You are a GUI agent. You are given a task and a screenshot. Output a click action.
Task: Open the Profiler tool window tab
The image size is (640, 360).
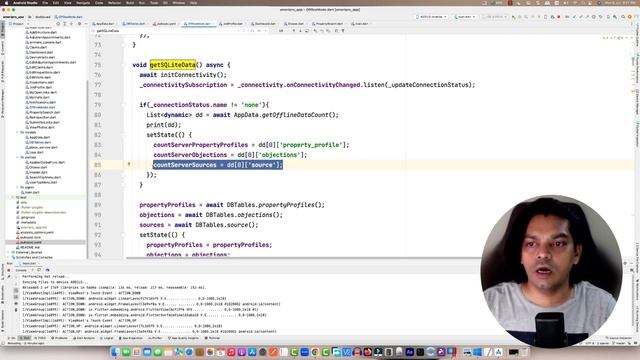[155, 338]
